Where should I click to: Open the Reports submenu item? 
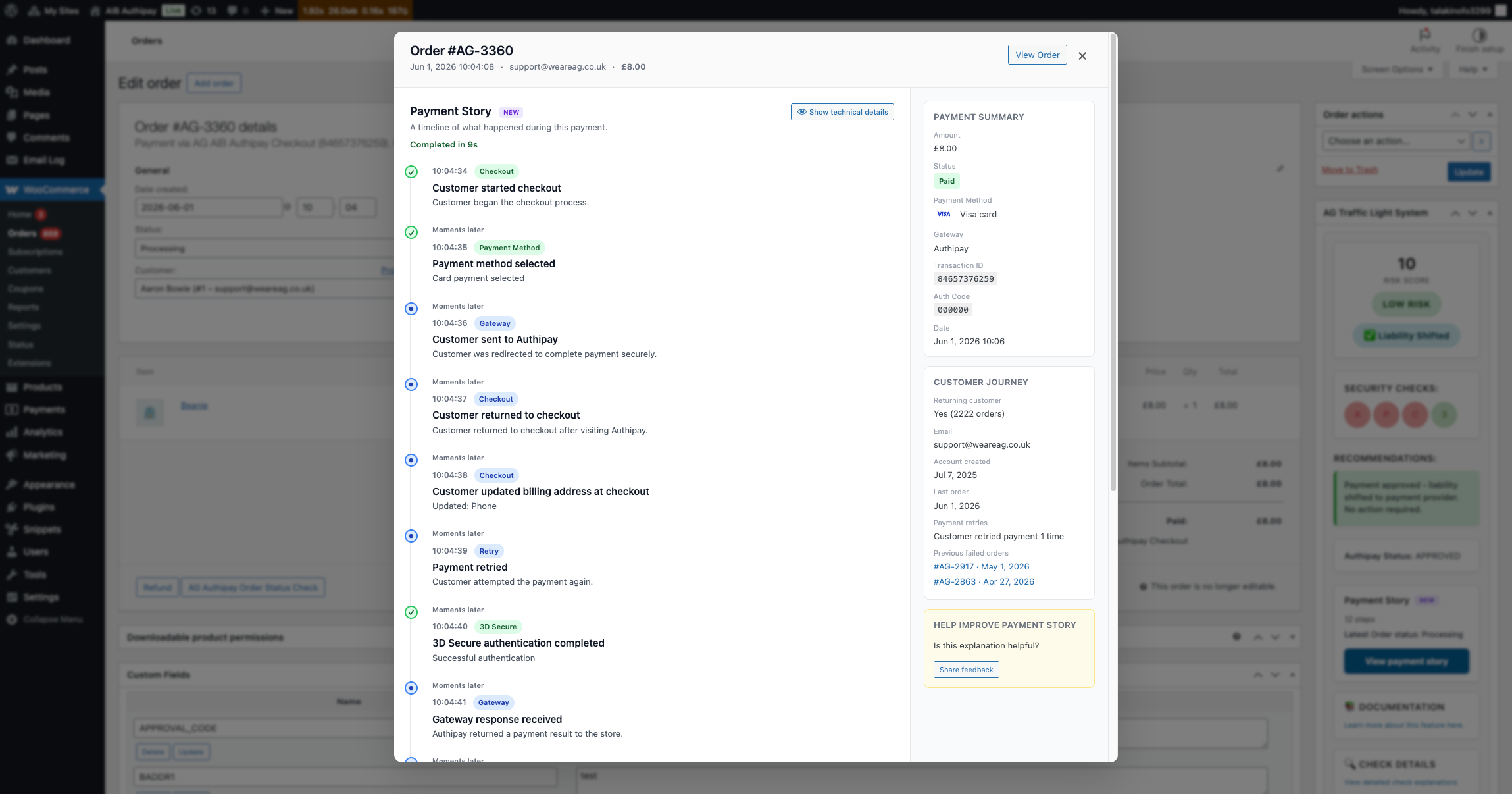click(x=23, y=307)
